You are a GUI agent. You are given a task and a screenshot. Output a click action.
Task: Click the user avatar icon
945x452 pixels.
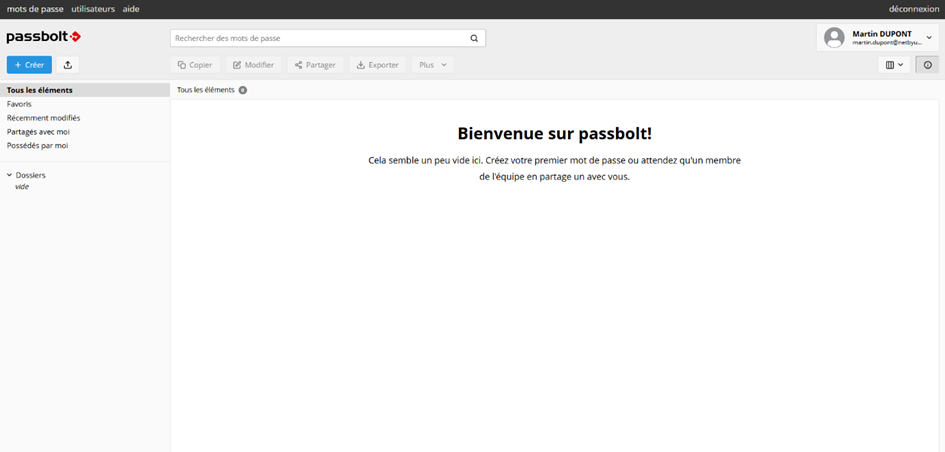834,38
